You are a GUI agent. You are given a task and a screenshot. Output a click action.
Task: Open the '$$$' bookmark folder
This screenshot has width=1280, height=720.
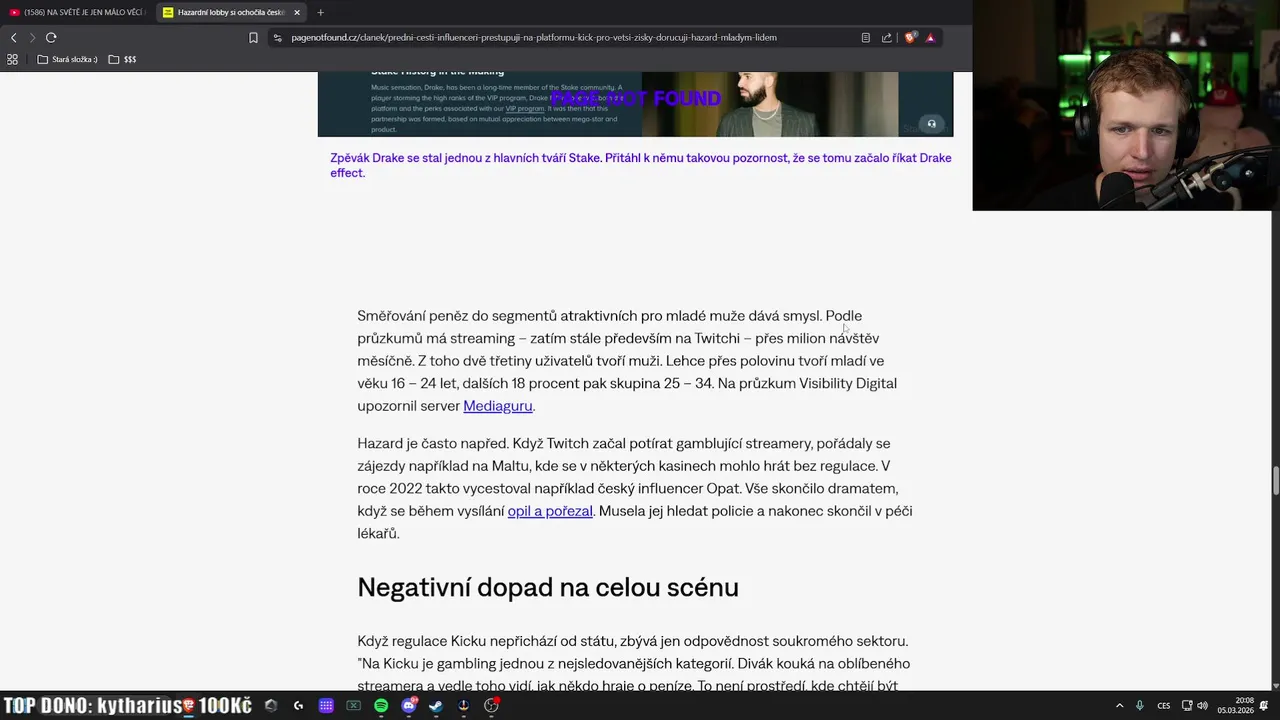pyautogui.click(x=122, y=59)
